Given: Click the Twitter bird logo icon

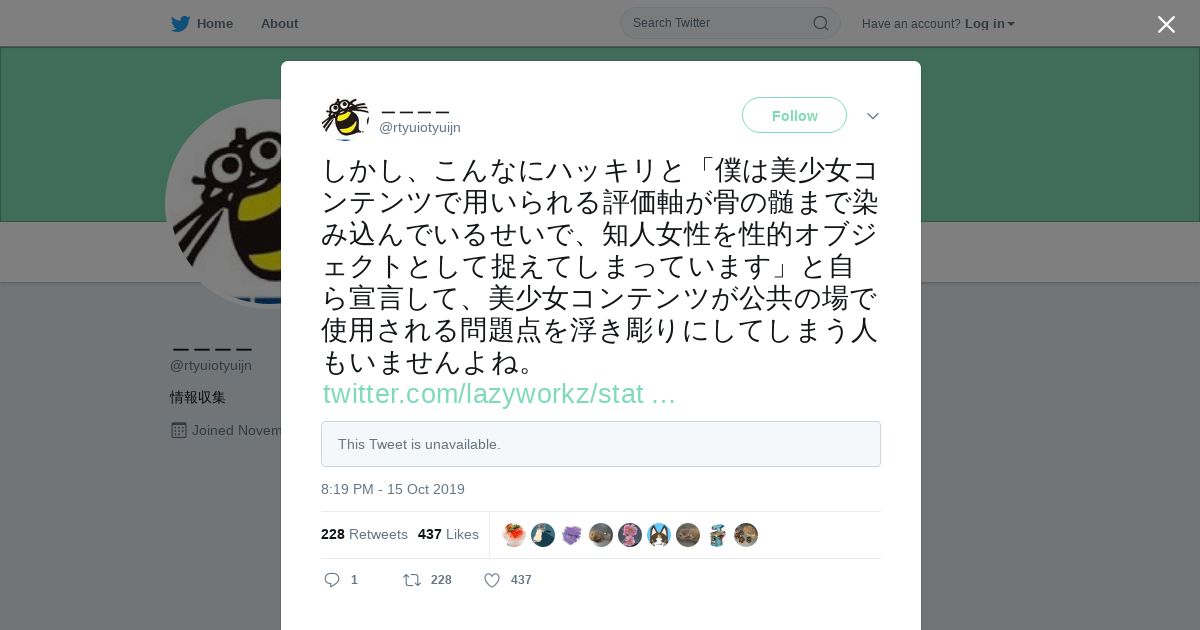Looking at the screenshot, I should click(x=180, y=24).
